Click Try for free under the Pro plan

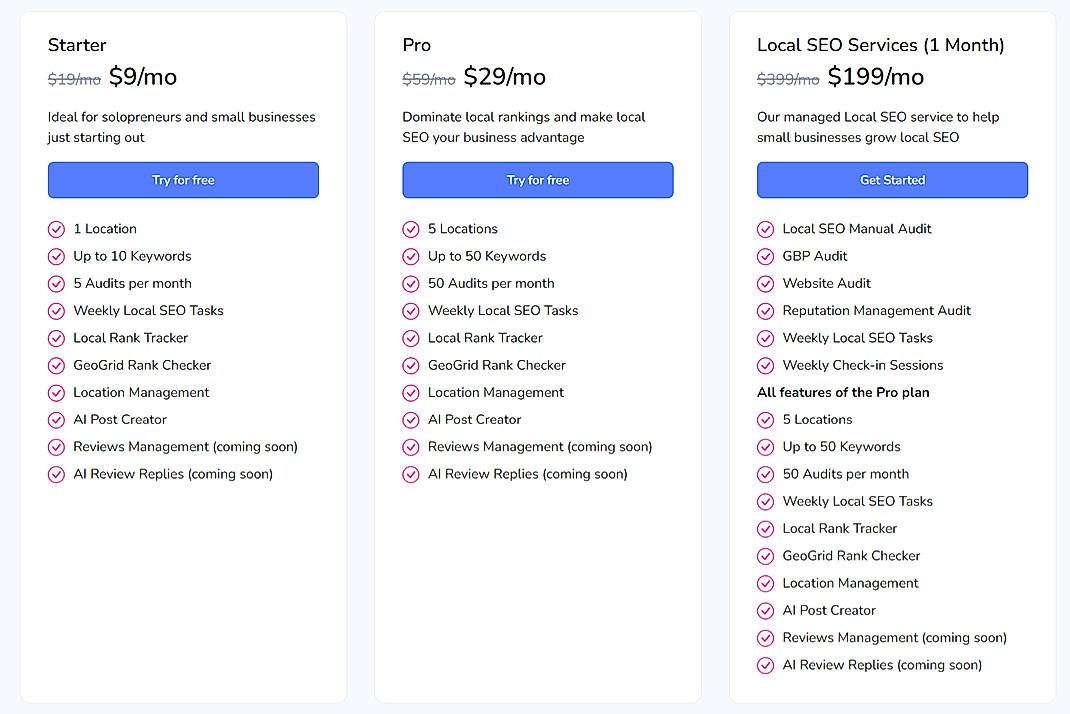[537, 180]
